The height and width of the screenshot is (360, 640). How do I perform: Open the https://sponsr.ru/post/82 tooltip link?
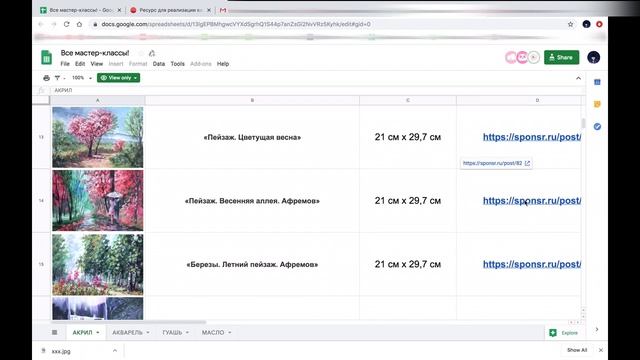pos(492,163)
